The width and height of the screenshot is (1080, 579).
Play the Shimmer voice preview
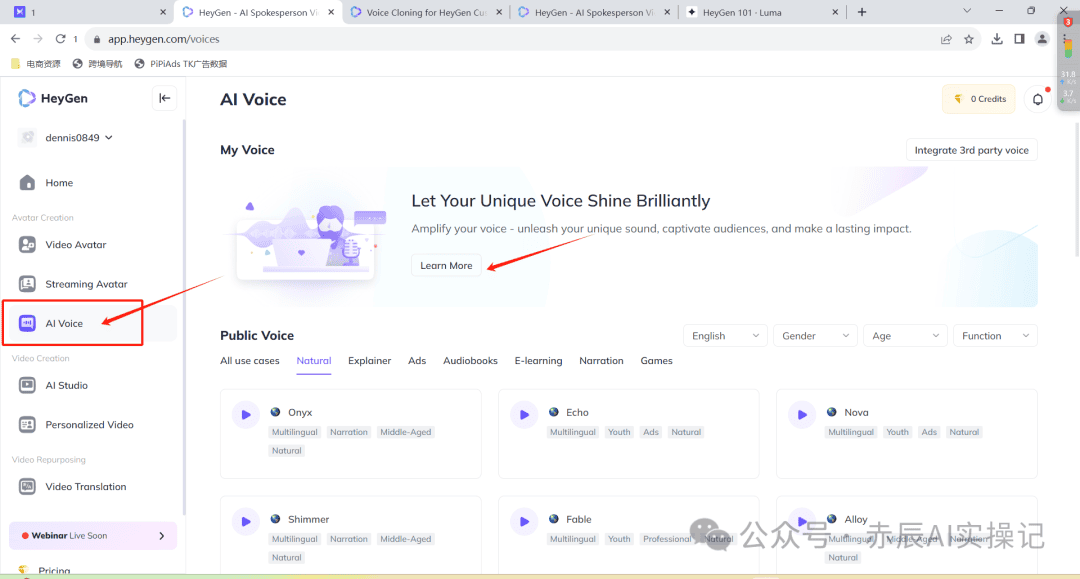(245, 521)
